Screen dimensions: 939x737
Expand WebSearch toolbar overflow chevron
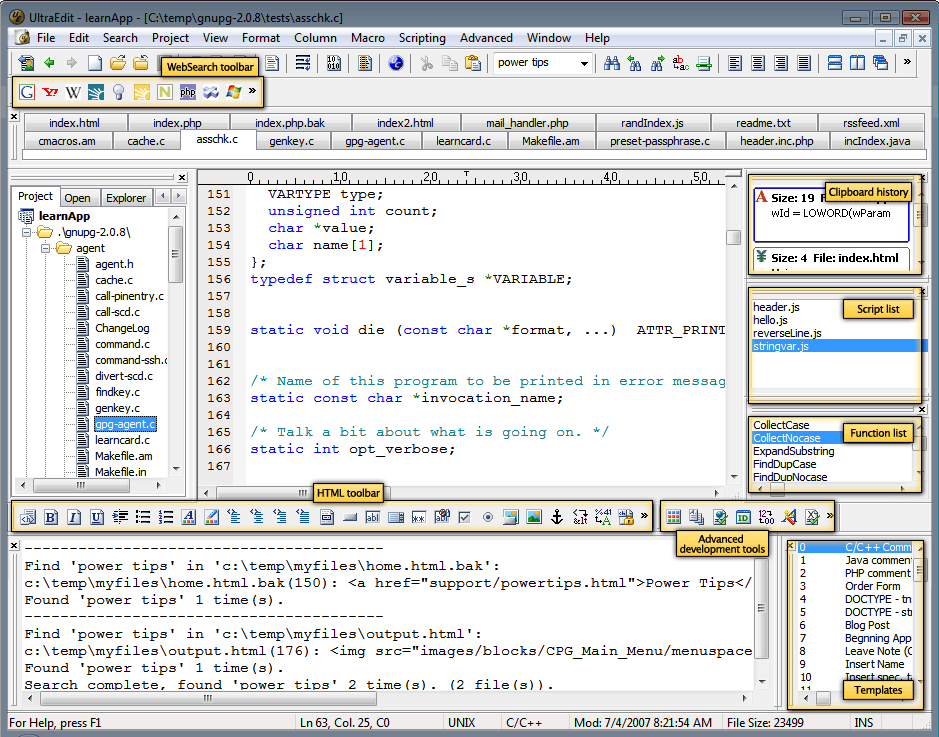coord(252,90)
